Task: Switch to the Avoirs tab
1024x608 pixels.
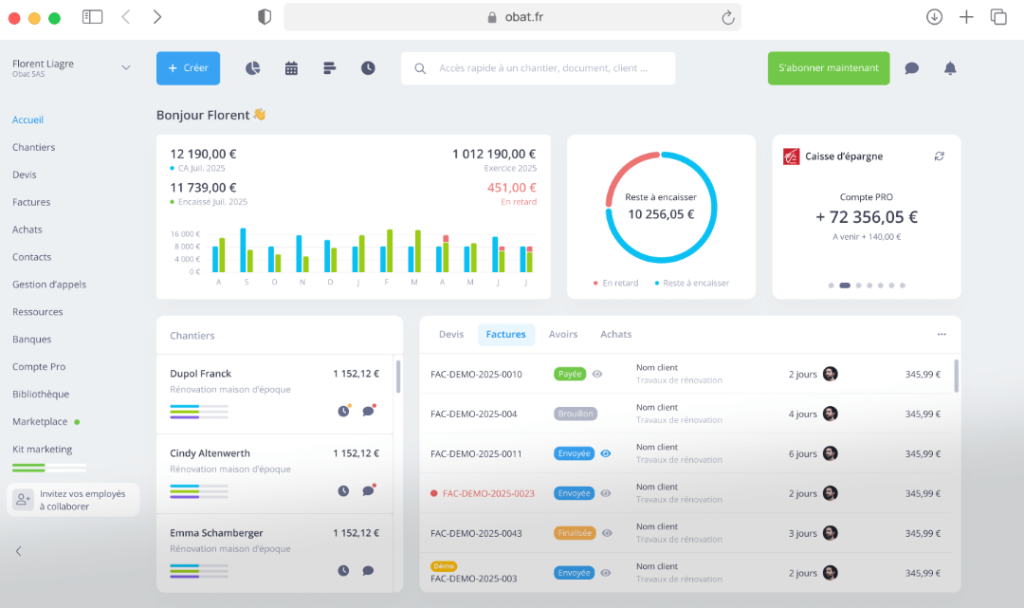Action: pyautogui.click(x=565, y=335)
